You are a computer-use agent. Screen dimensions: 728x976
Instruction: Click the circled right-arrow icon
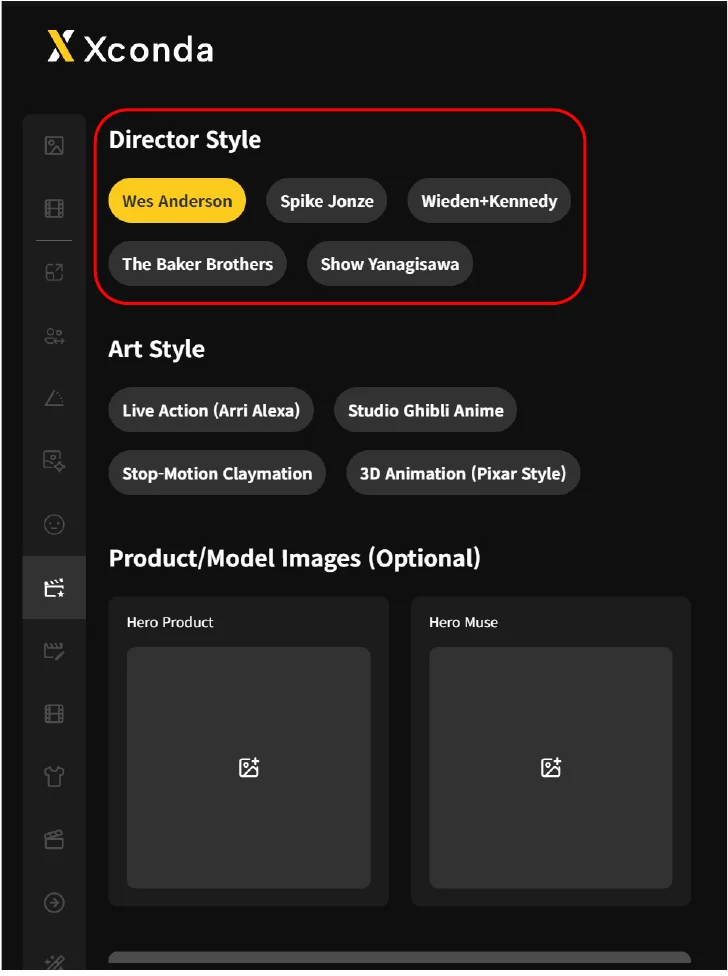(x=54, y=903)
